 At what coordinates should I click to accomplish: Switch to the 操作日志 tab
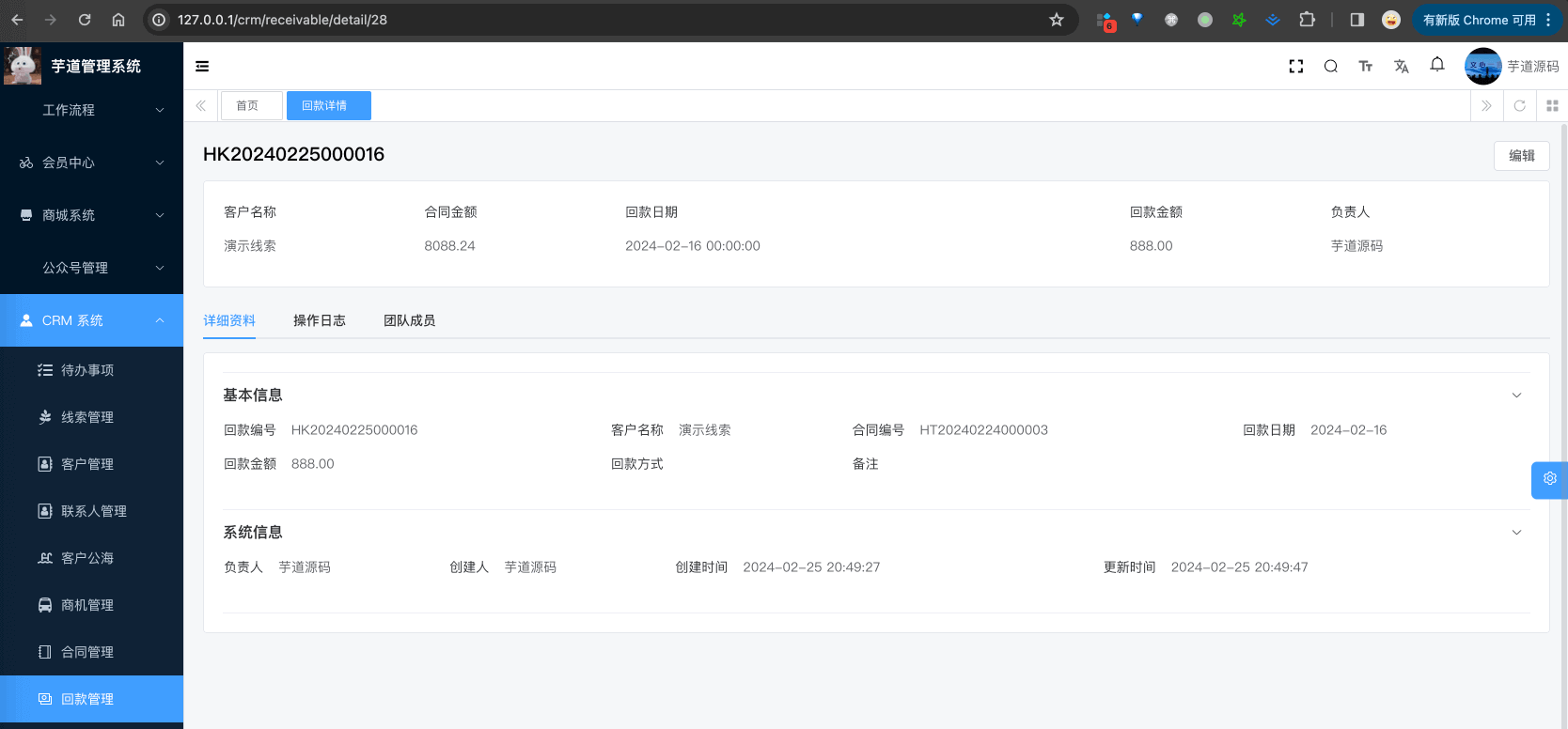click(x=320, y=320)
